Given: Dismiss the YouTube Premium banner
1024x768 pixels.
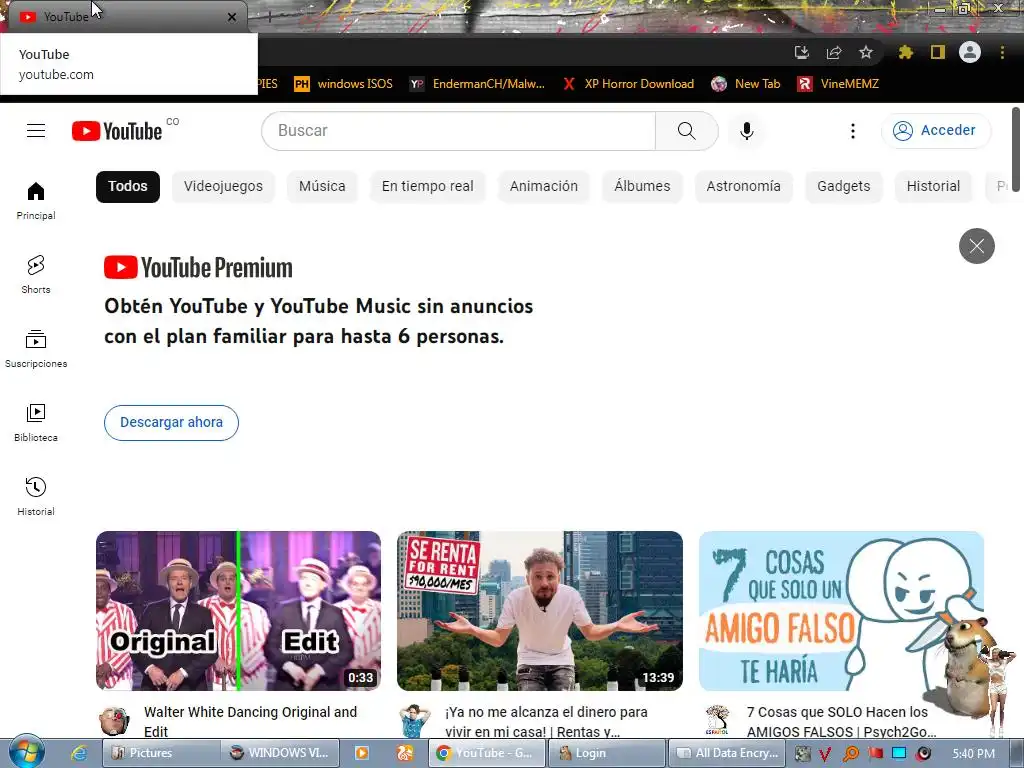Looking at the screenshot, I should tap(976, 246).
